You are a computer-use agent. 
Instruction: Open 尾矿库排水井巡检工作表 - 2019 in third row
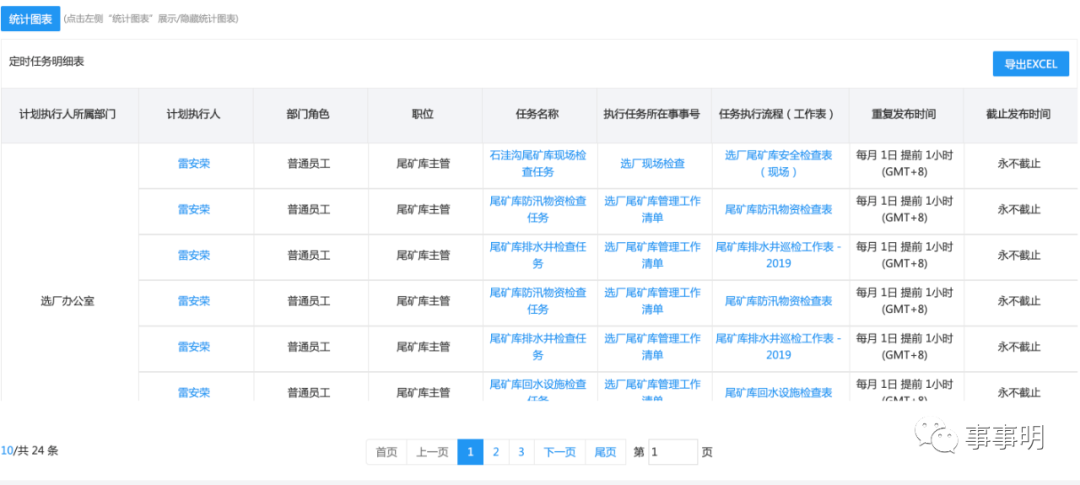(778, 255)
